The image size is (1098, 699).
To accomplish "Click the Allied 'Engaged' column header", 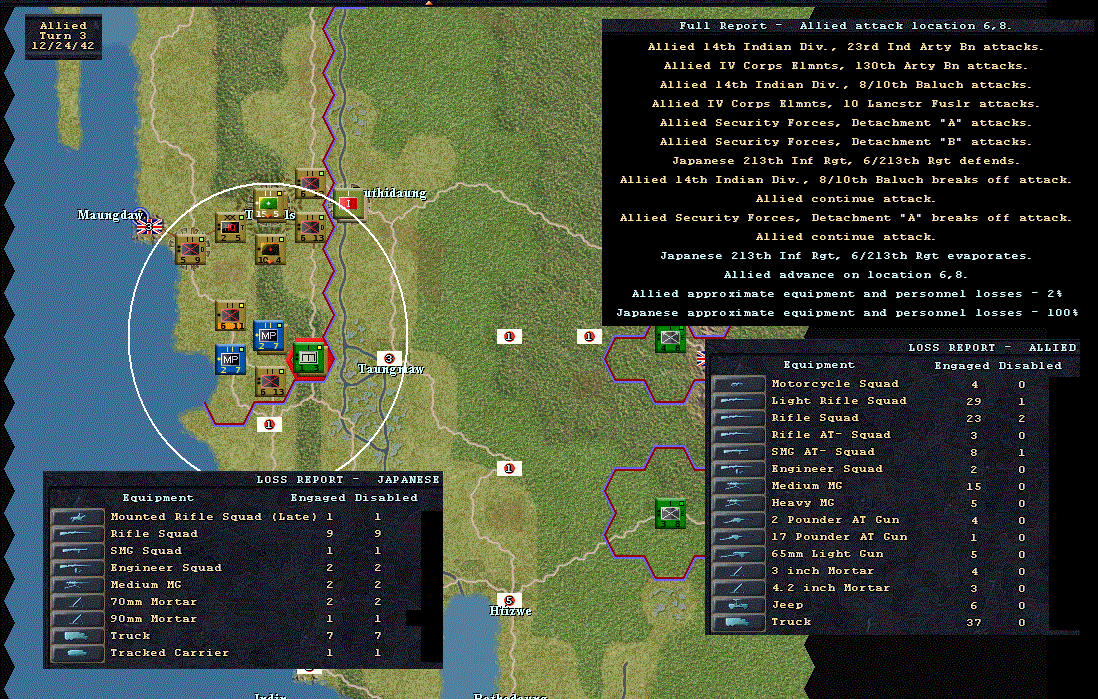I will tap(962, 366).
